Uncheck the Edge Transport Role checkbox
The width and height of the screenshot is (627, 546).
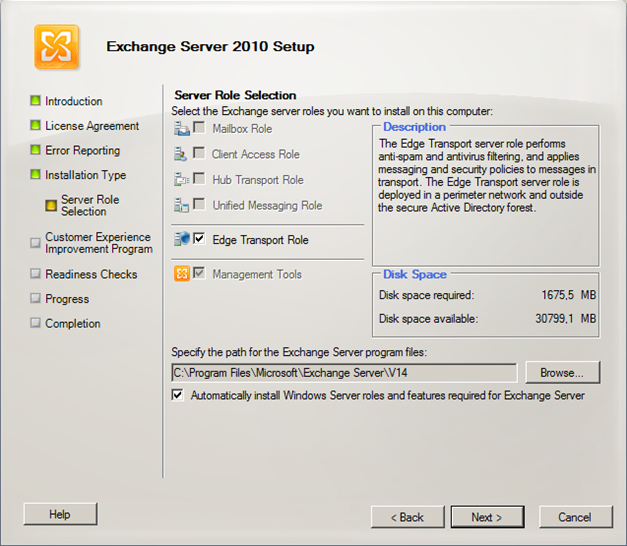click(199, 239)
